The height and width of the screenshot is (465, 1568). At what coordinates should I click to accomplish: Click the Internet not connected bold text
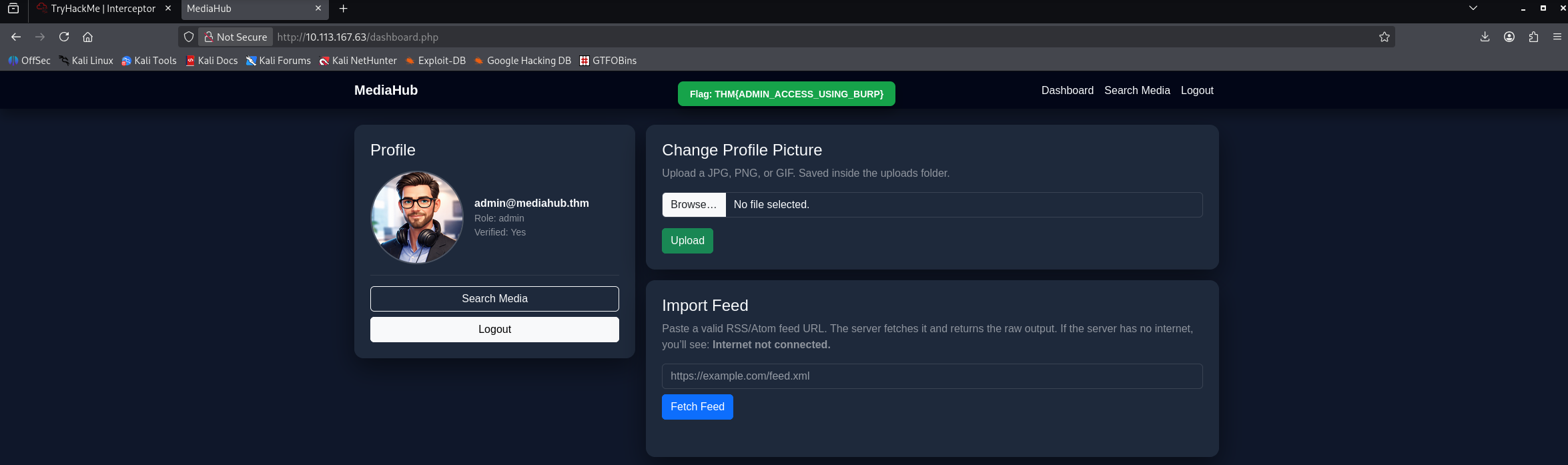(771, 345)
